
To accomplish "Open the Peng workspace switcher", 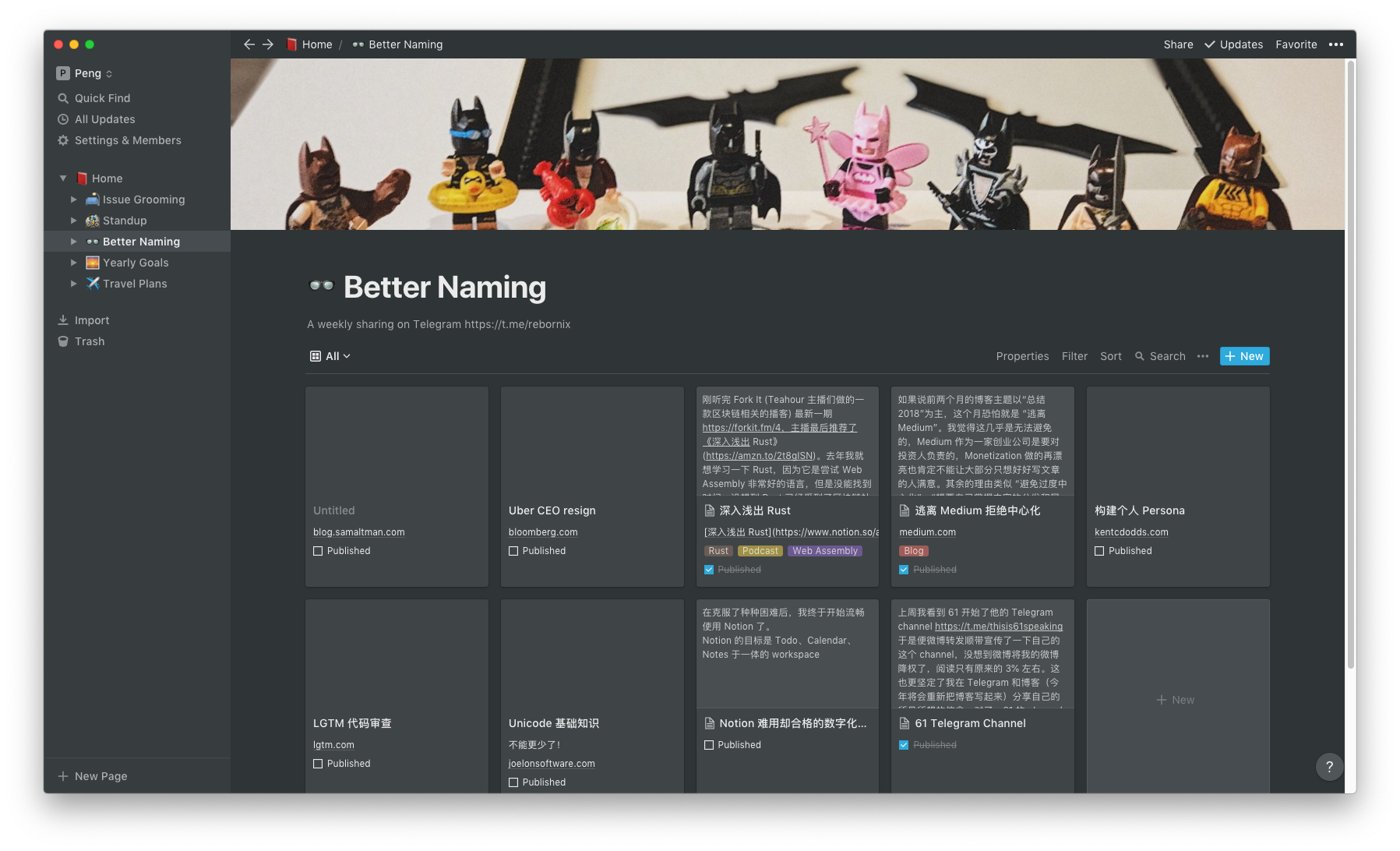I will pos(85,73).
